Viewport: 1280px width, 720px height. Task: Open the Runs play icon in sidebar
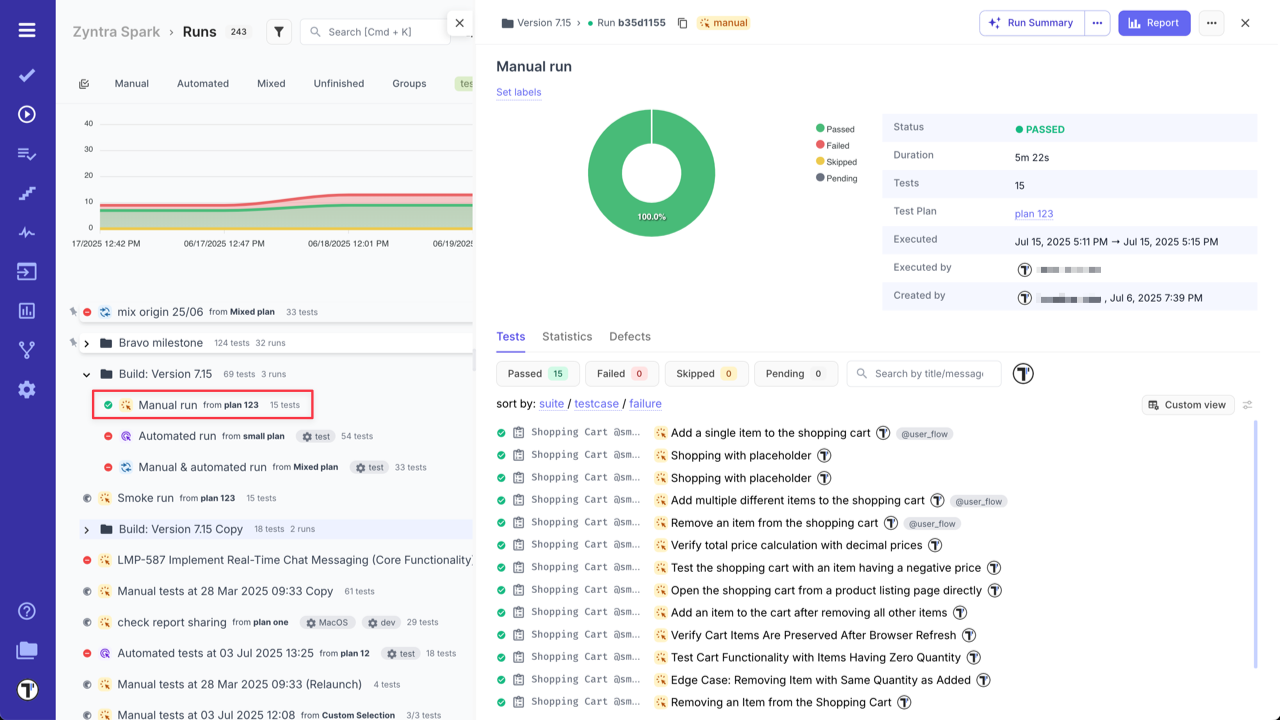[x=26, y=113]
